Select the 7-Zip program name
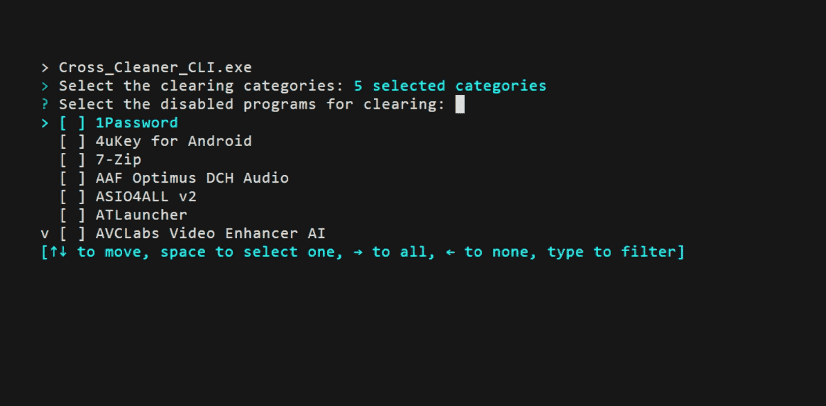This screenshot has width=826, height=406. [x=119, y=160]
